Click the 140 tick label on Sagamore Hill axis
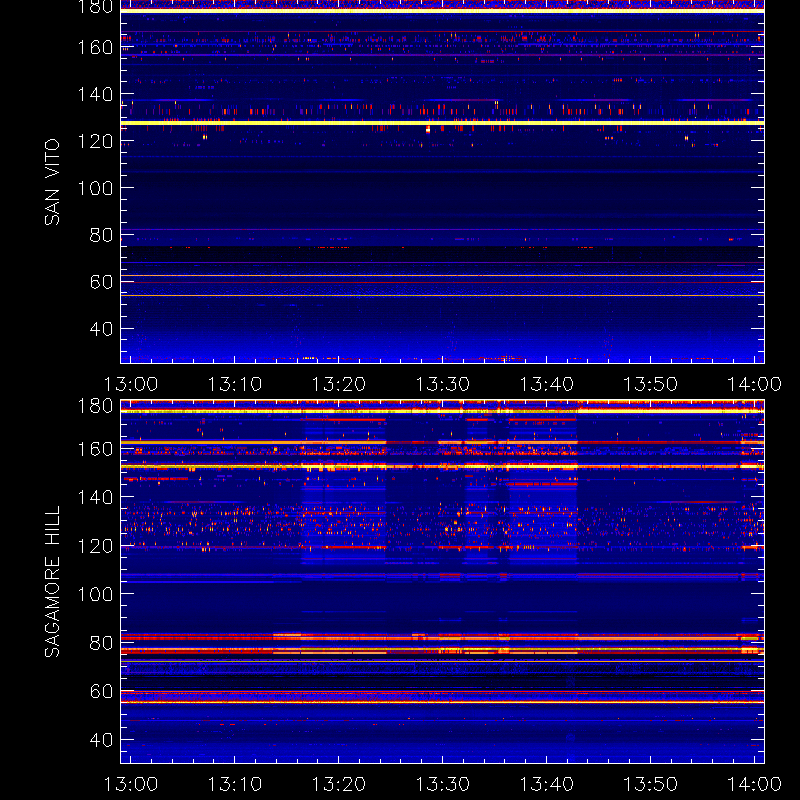Screen dimensions: 800x800 click(x=95, y=497)
